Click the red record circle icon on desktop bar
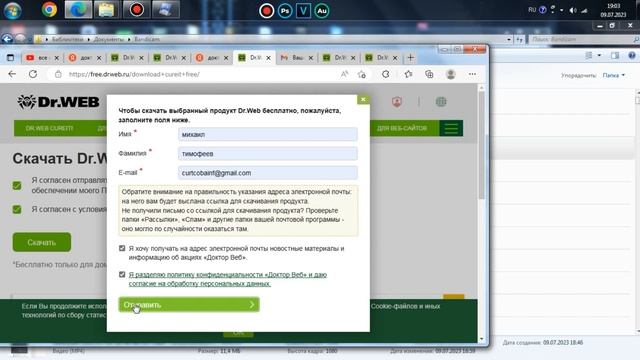 [x=267, y=11]
